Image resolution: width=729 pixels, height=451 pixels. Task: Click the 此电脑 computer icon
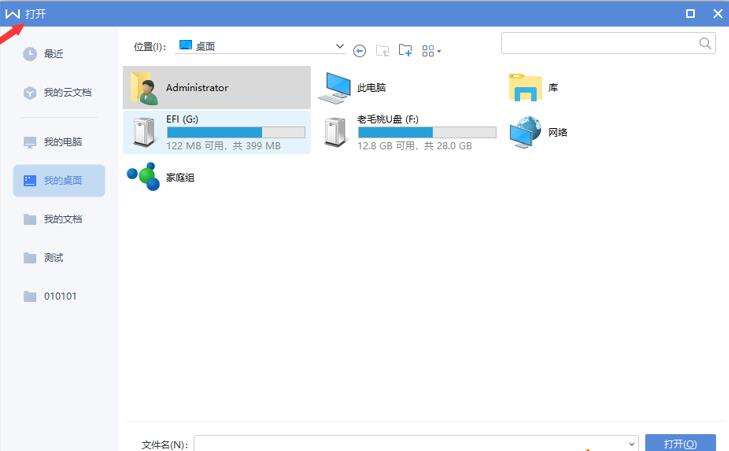334,87
